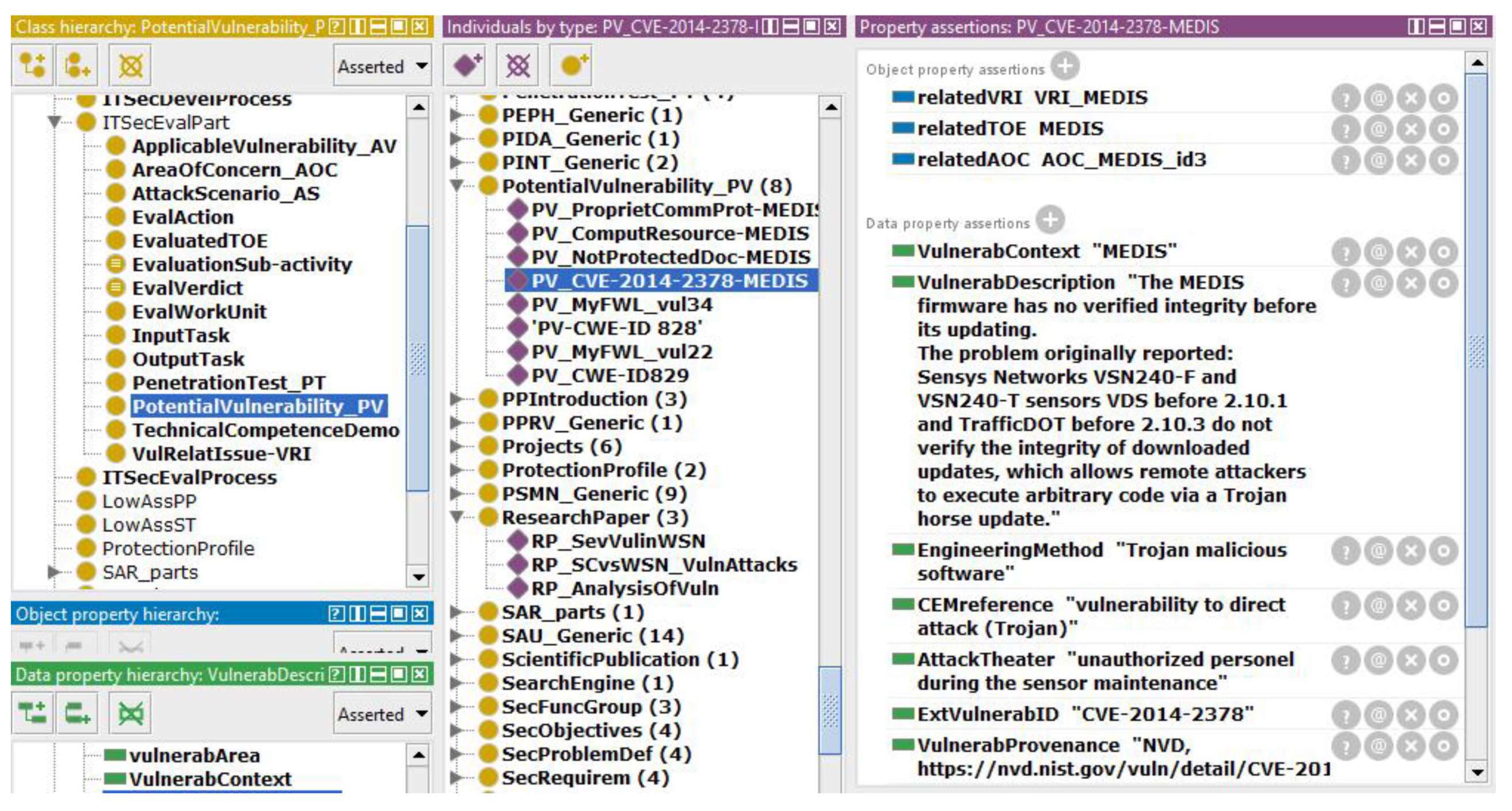Collapse the PotentialVulnerability_PV (8) group
1512x811 pixels.
point(457,186)
